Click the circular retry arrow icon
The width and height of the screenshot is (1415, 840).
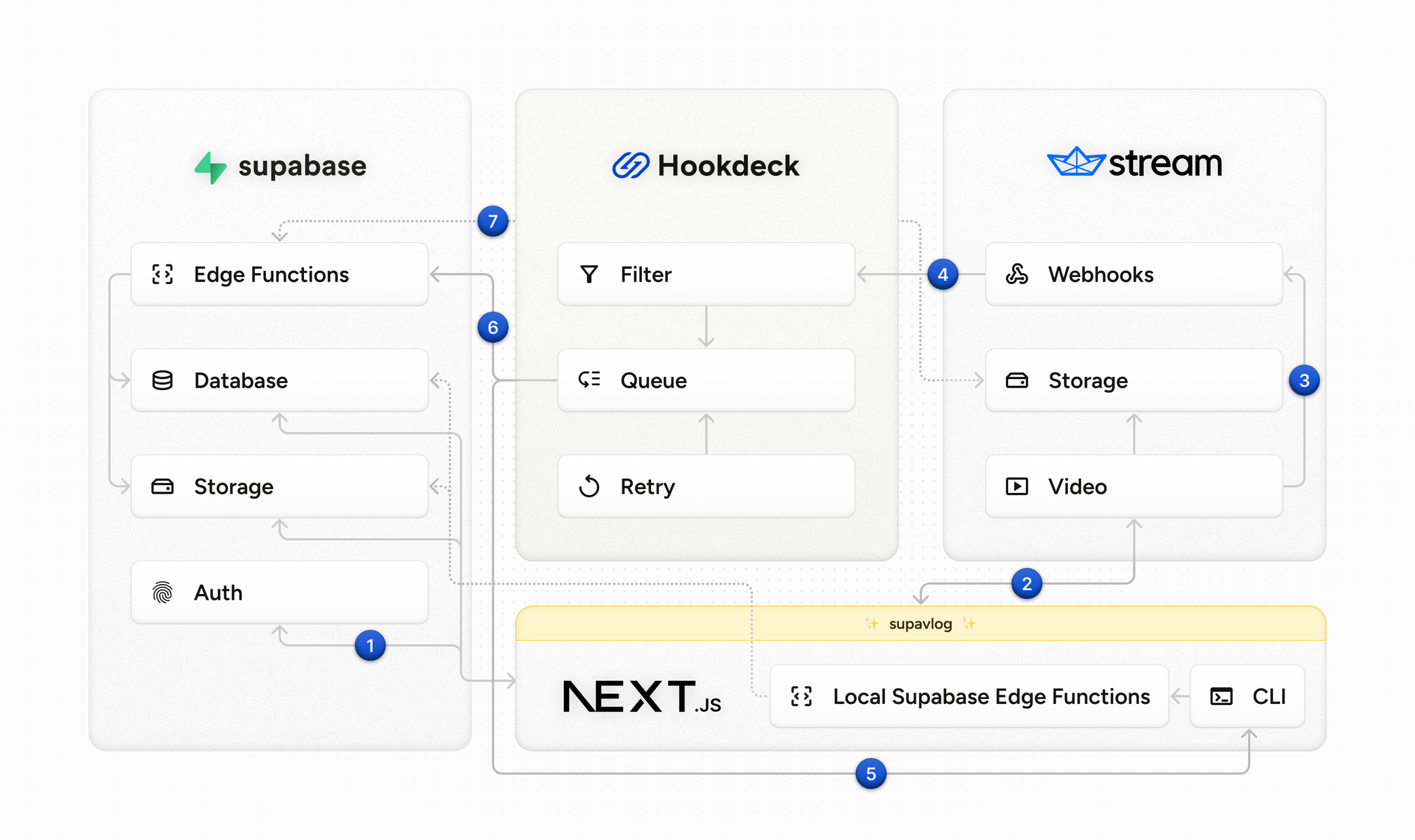589,486
